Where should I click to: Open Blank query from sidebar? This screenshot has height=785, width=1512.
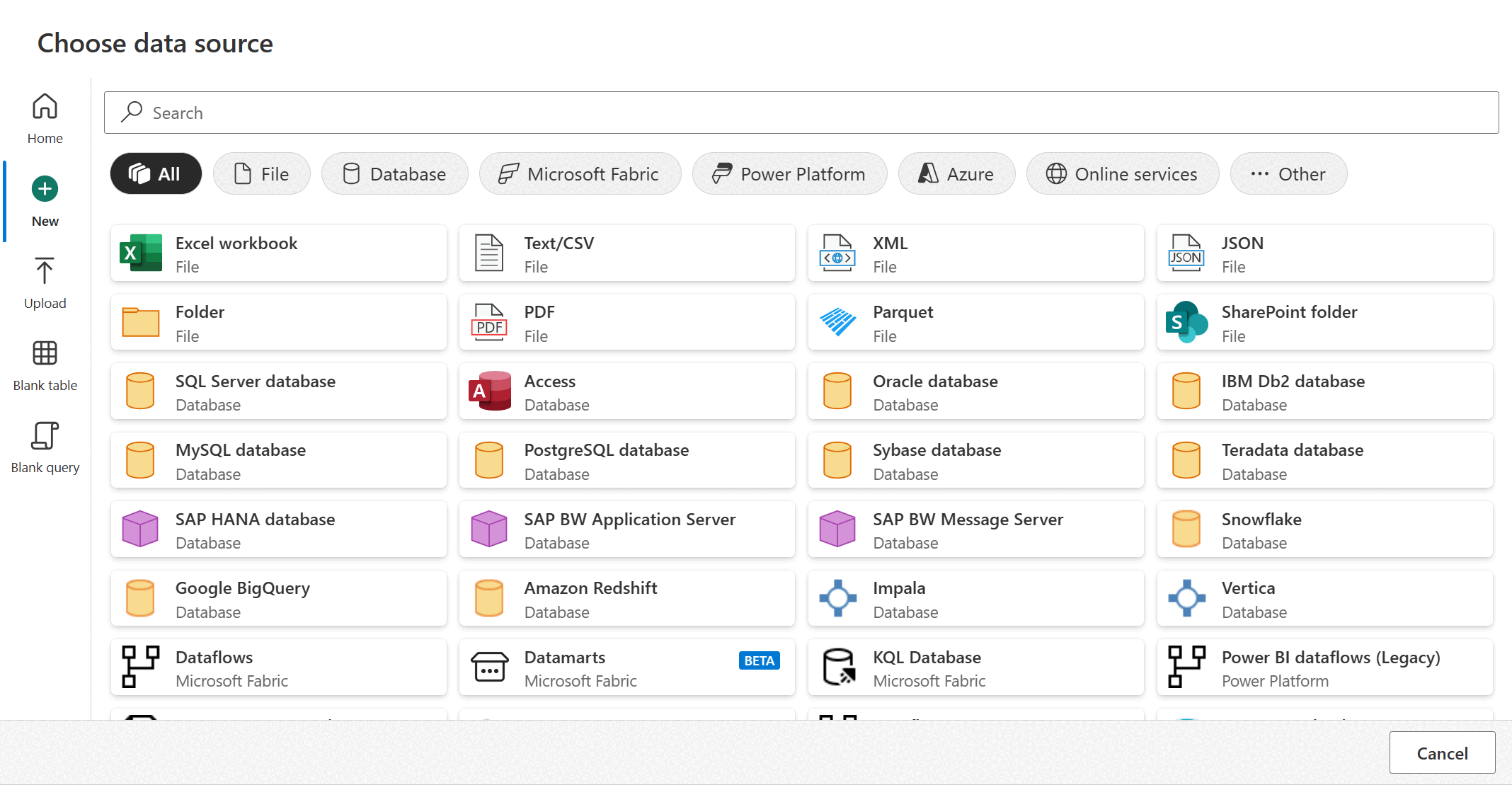(x=45, y=436)
